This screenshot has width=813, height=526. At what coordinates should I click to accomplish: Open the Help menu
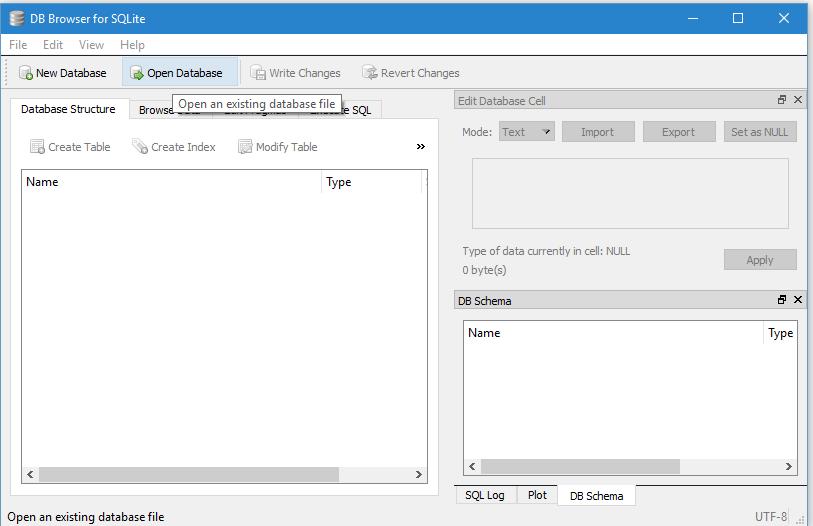132,45
